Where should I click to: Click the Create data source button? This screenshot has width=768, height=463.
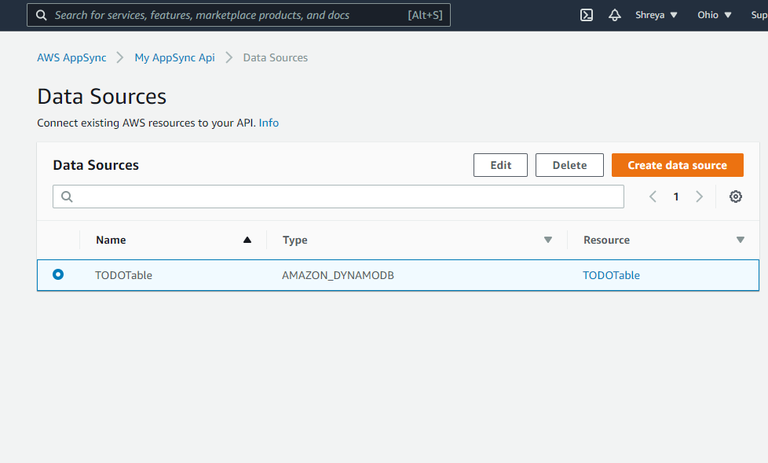tap(677, 165)
